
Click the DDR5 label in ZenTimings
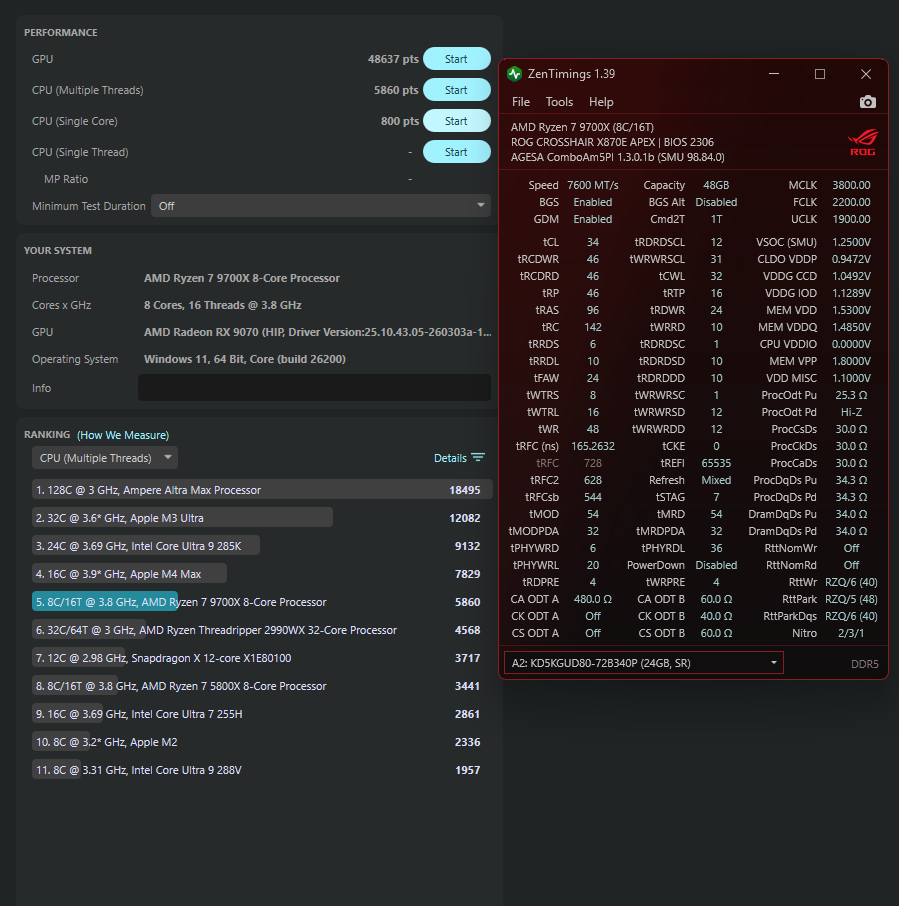point(864,664)
